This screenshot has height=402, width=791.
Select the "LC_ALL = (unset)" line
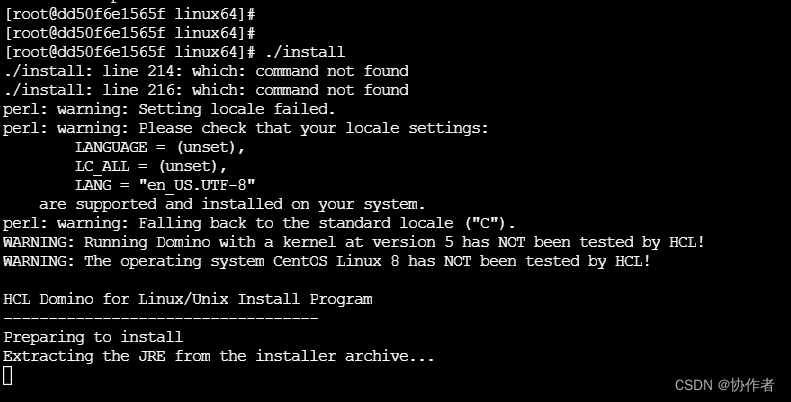tap(151, 166)
